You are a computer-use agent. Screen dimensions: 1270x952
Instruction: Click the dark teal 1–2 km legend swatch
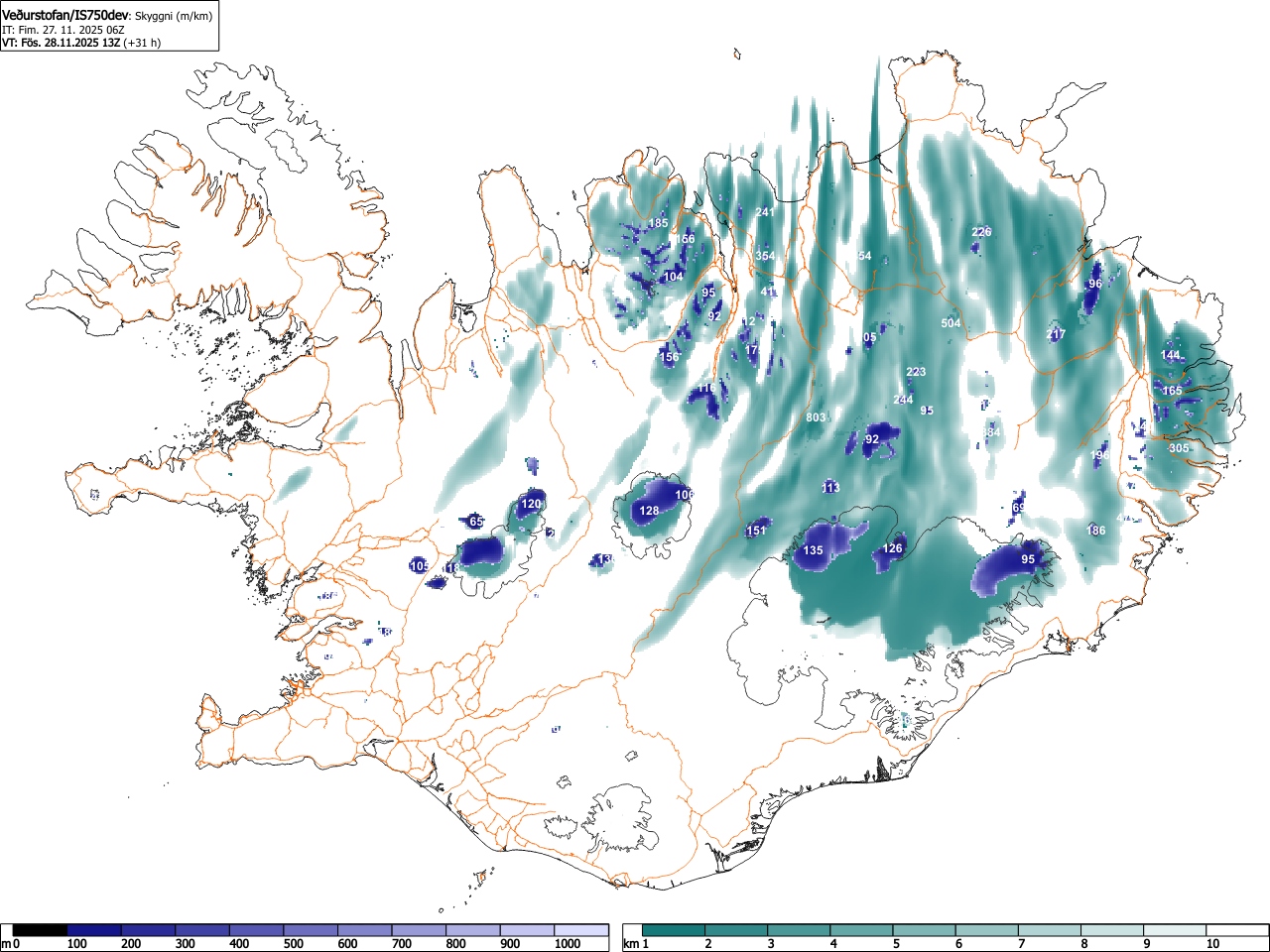[674, 930]
